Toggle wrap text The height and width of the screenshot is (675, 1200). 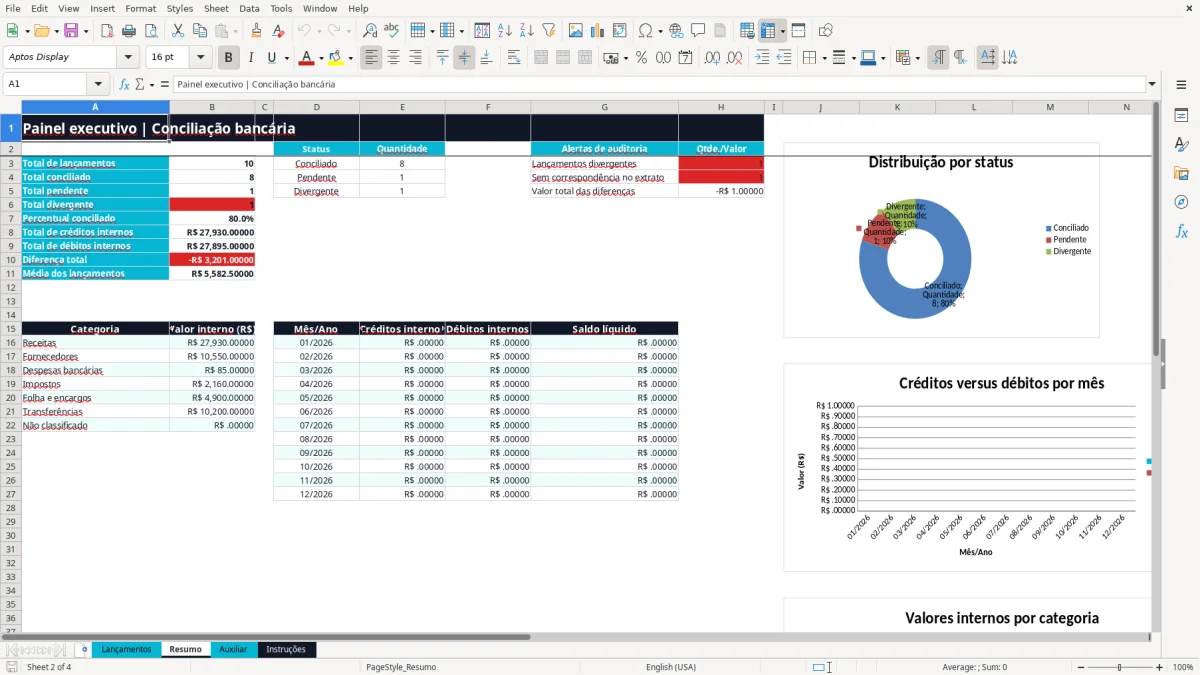click(514, 58)
